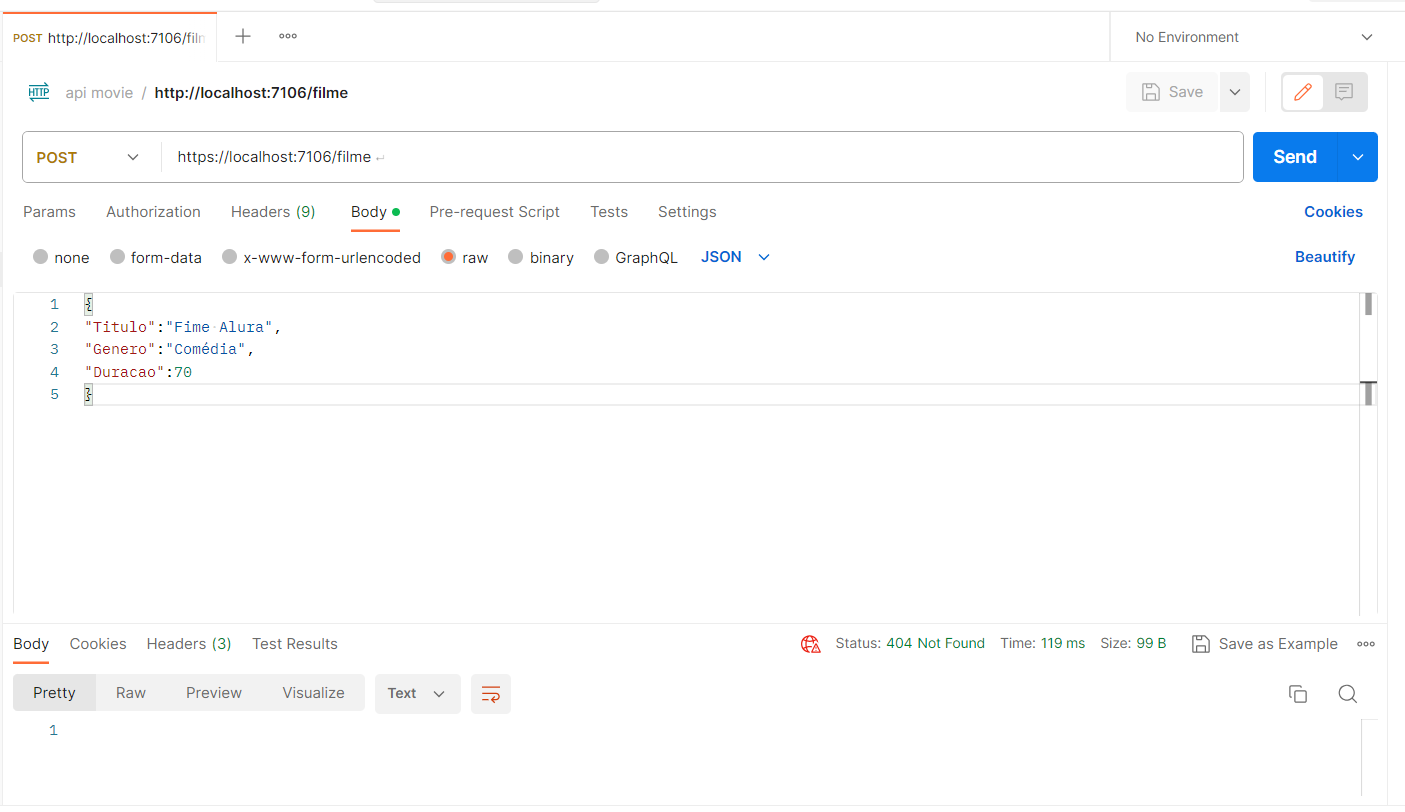Open the Headers (9) request tab
Image resolution: width=1405 pixels, height=812 pixels.
[x=273, y=212]
